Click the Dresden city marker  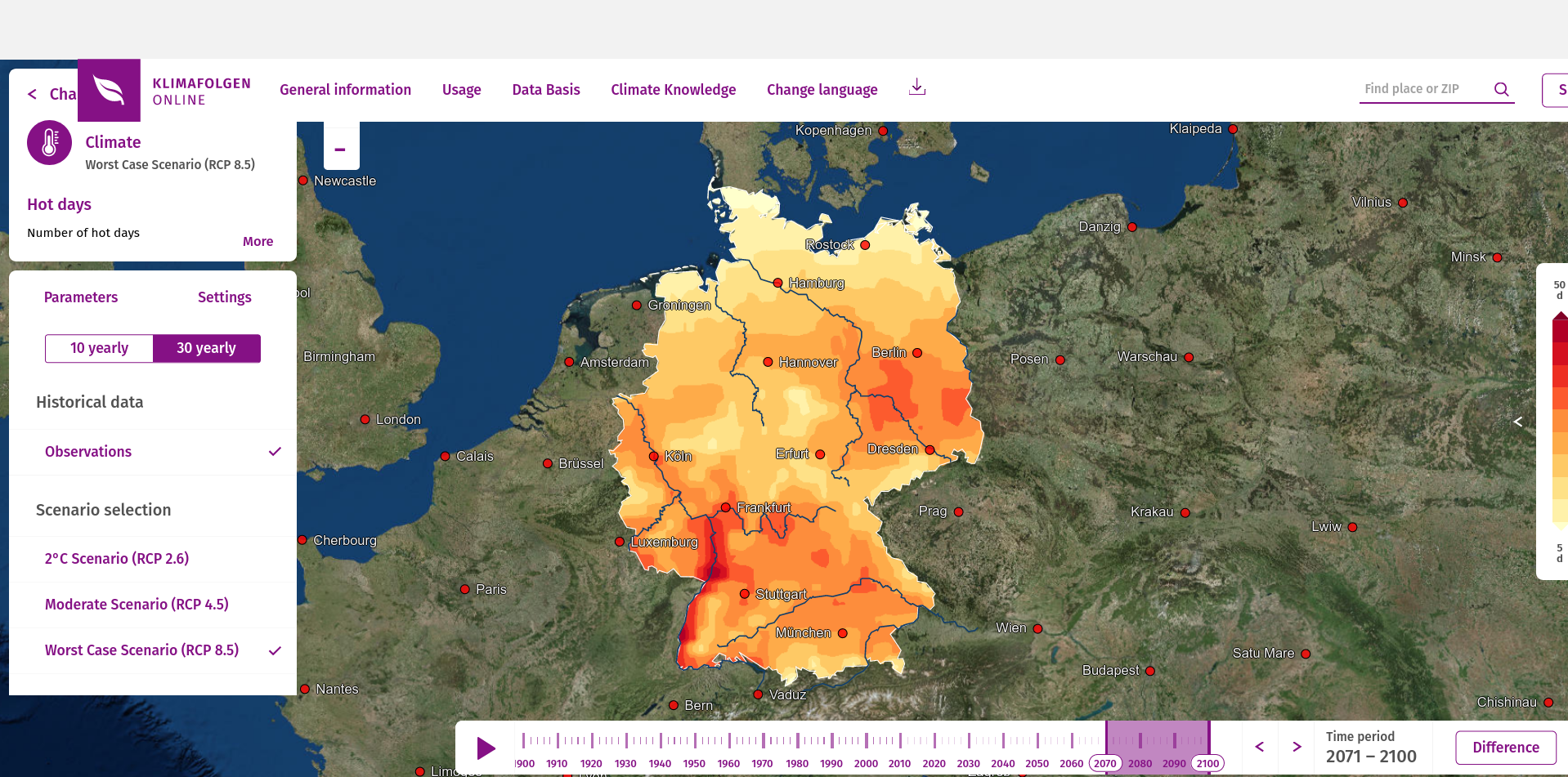click(x=930, y=450)
